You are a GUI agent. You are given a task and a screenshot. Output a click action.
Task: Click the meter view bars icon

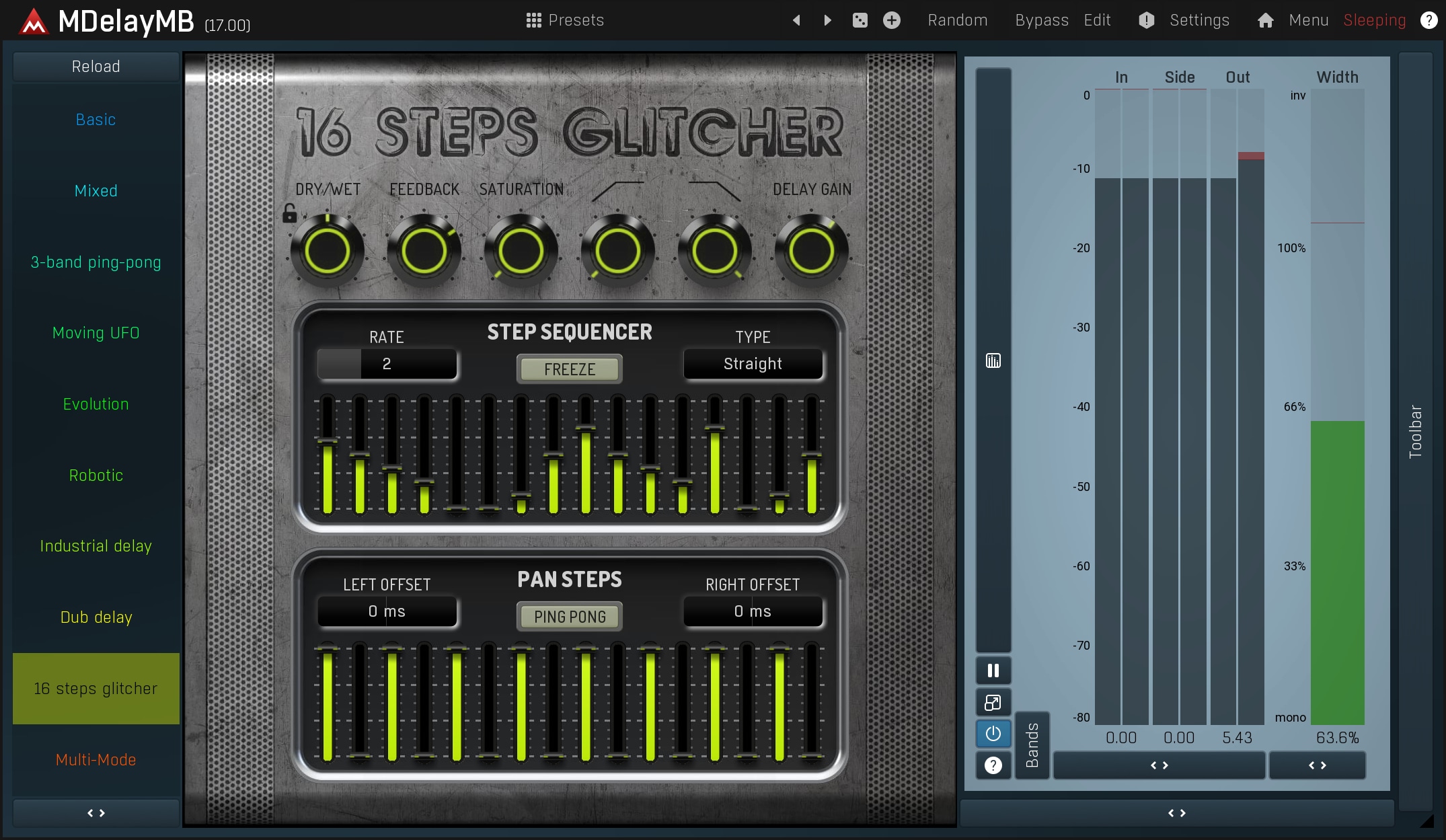pyautogui.click(x=993, y=361)
